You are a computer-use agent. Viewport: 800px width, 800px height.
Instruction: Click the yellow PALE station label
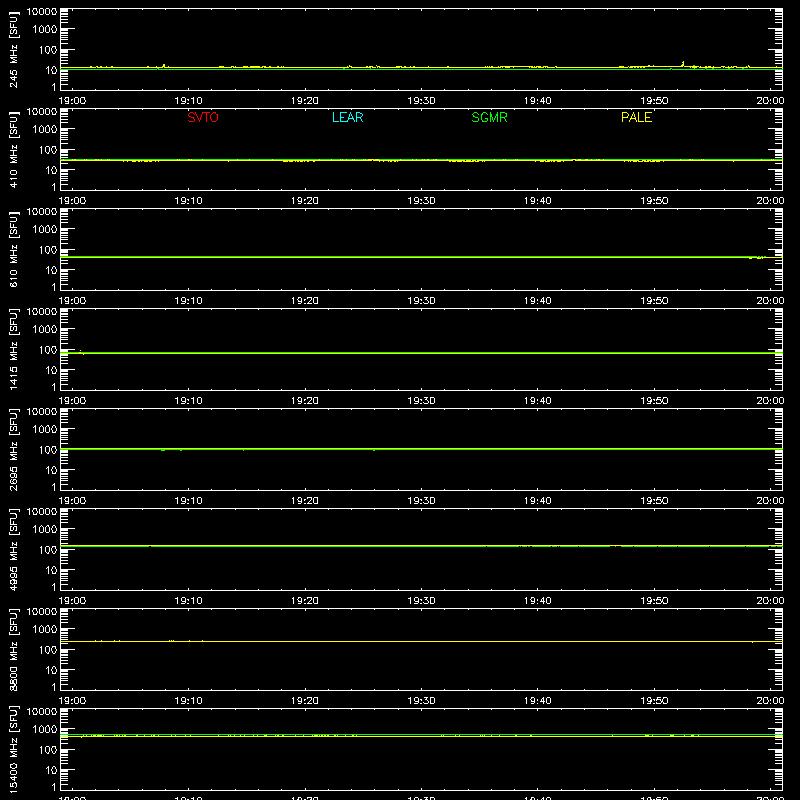[x=636, y=117]
